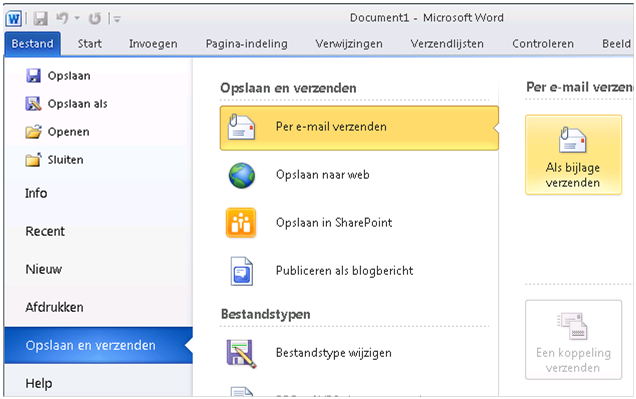Screen dimensions: 636x399
Task: Click the Undo arrow icon
Action: 62,18
